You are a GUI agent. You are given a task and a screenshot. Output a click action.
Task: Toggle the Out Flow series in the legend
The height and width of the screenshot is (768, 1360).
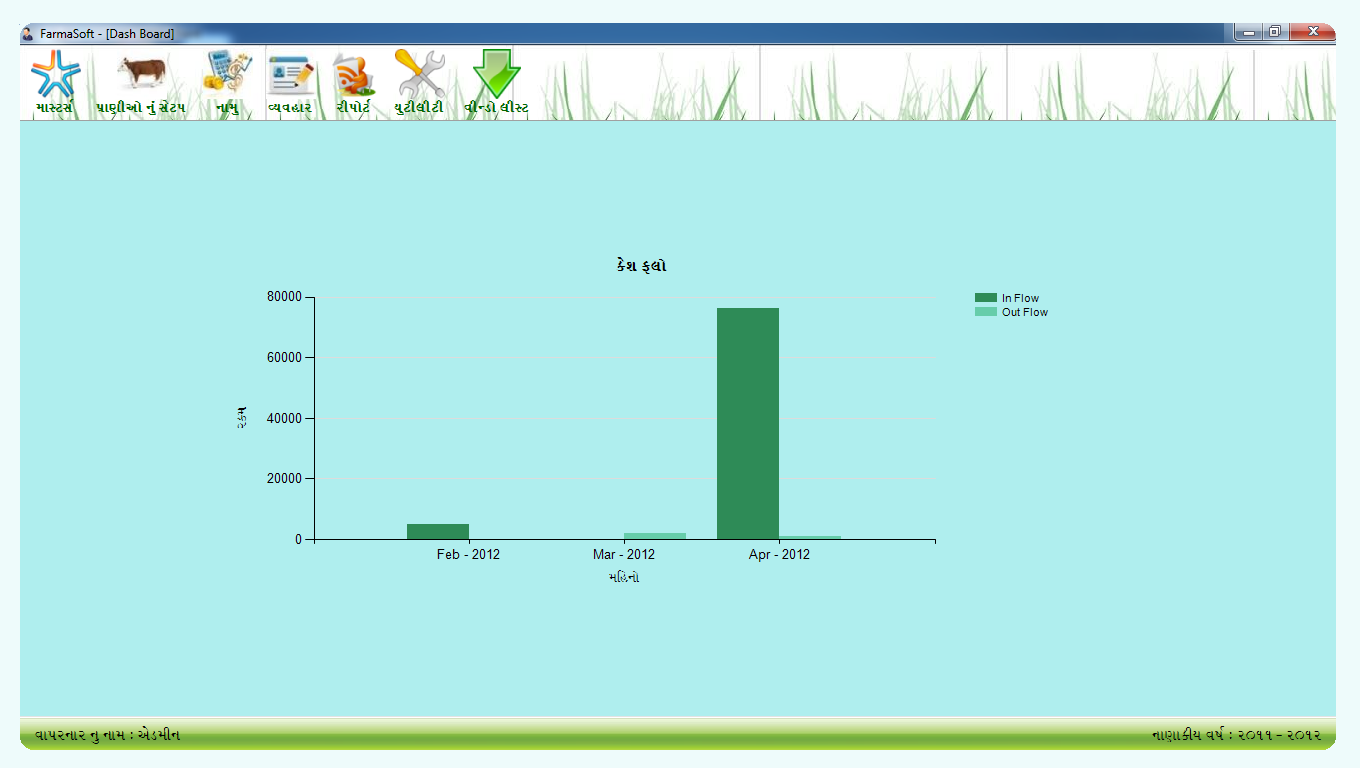[1025, 312]
